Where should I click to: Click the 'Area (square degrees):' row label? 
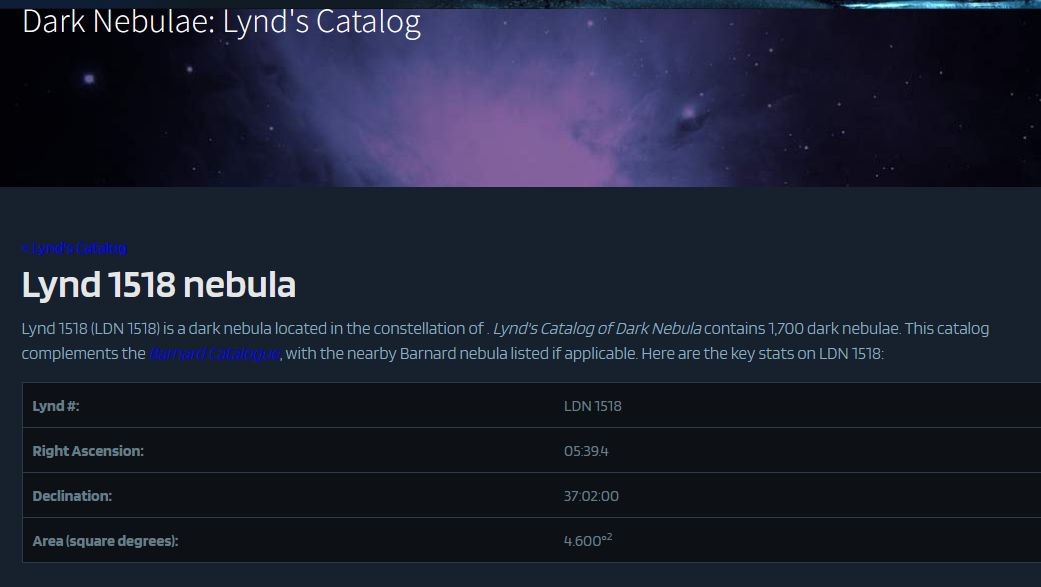[x=105, y=541]
